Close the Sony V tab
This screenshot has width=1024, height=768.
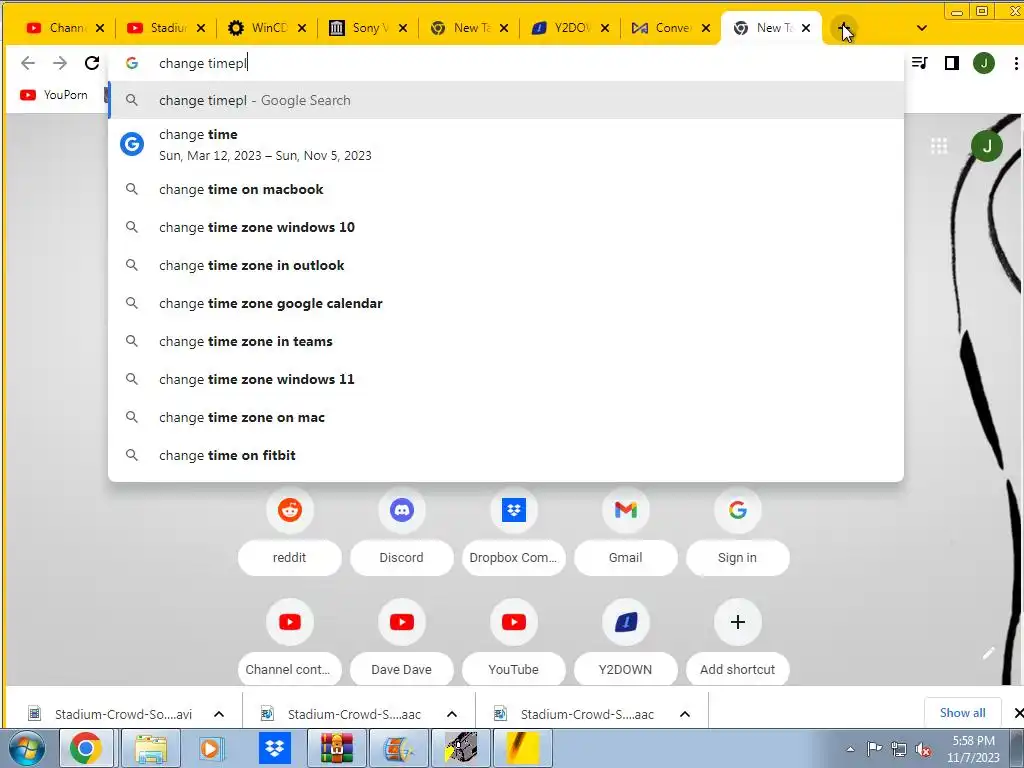pos(403,28)
